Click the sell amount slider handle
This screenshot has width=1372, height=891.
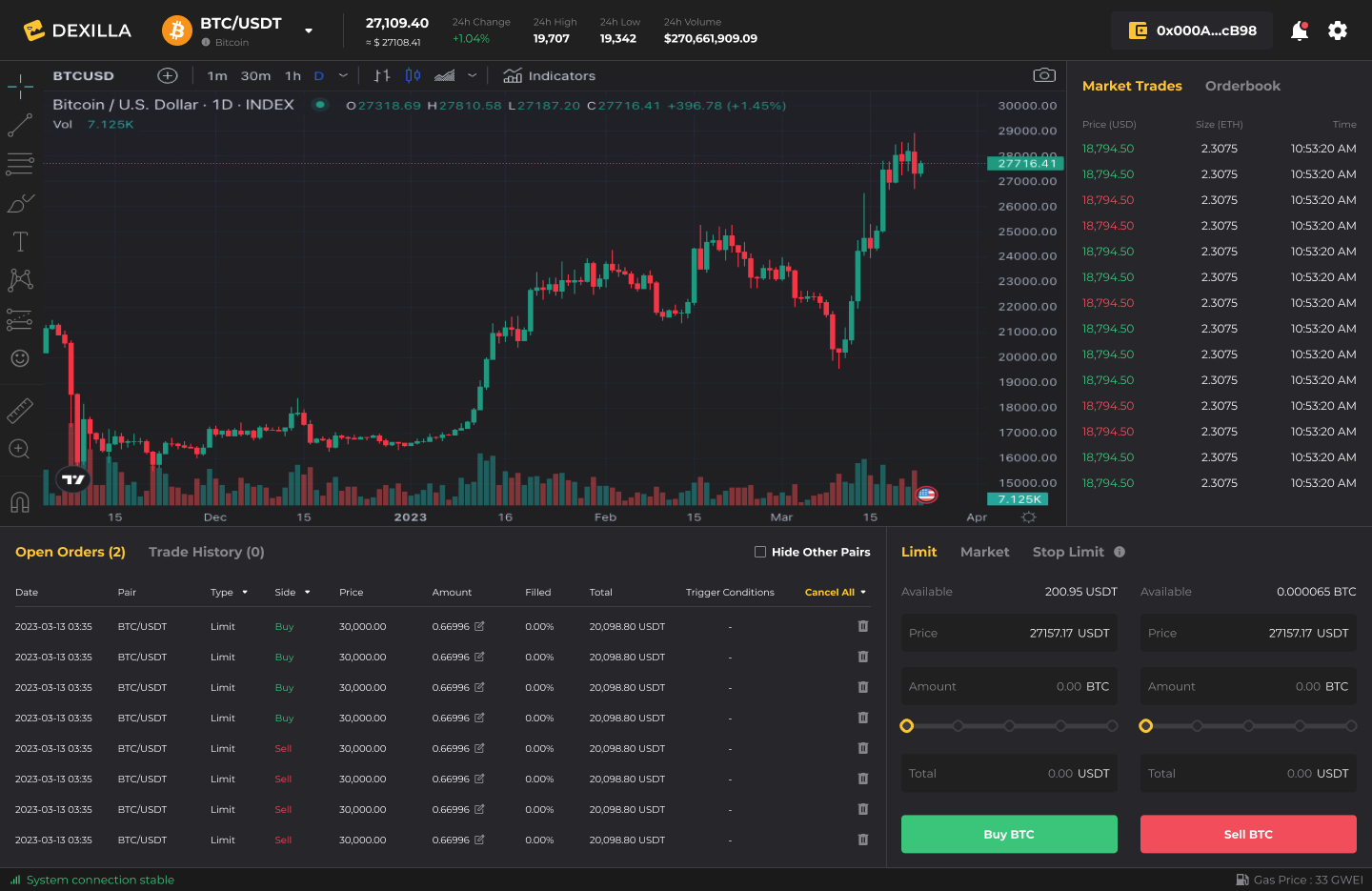point(1146,726)
